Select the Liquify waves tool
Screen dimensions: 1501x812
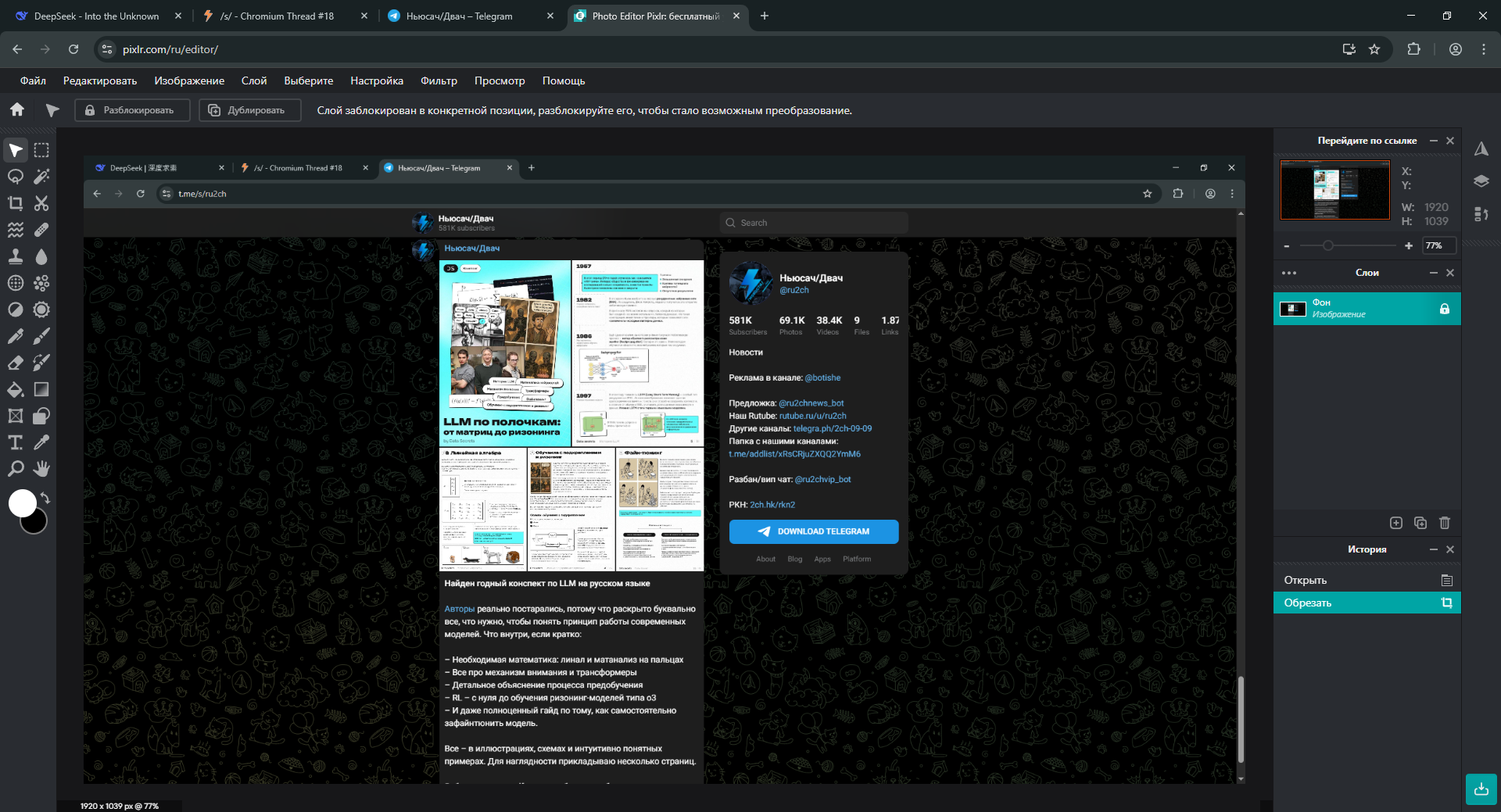(16, 230)
